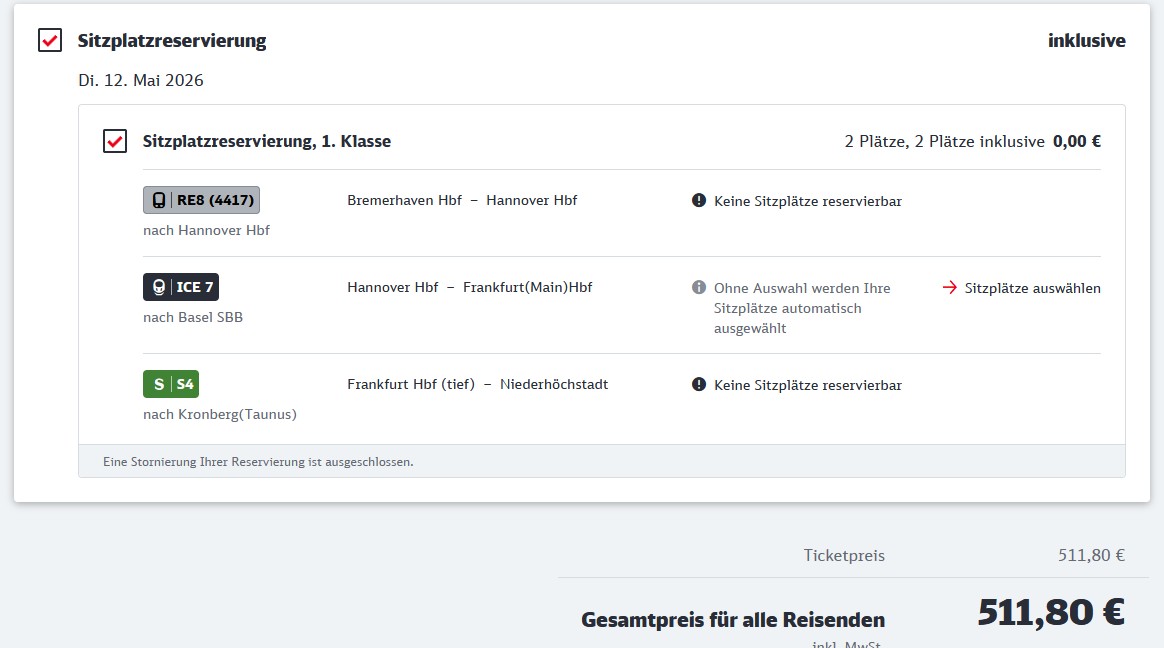This screenshot has width=1164, height=648.
Task: Click the cancellation excluded notice text
Action: point(258,462)
